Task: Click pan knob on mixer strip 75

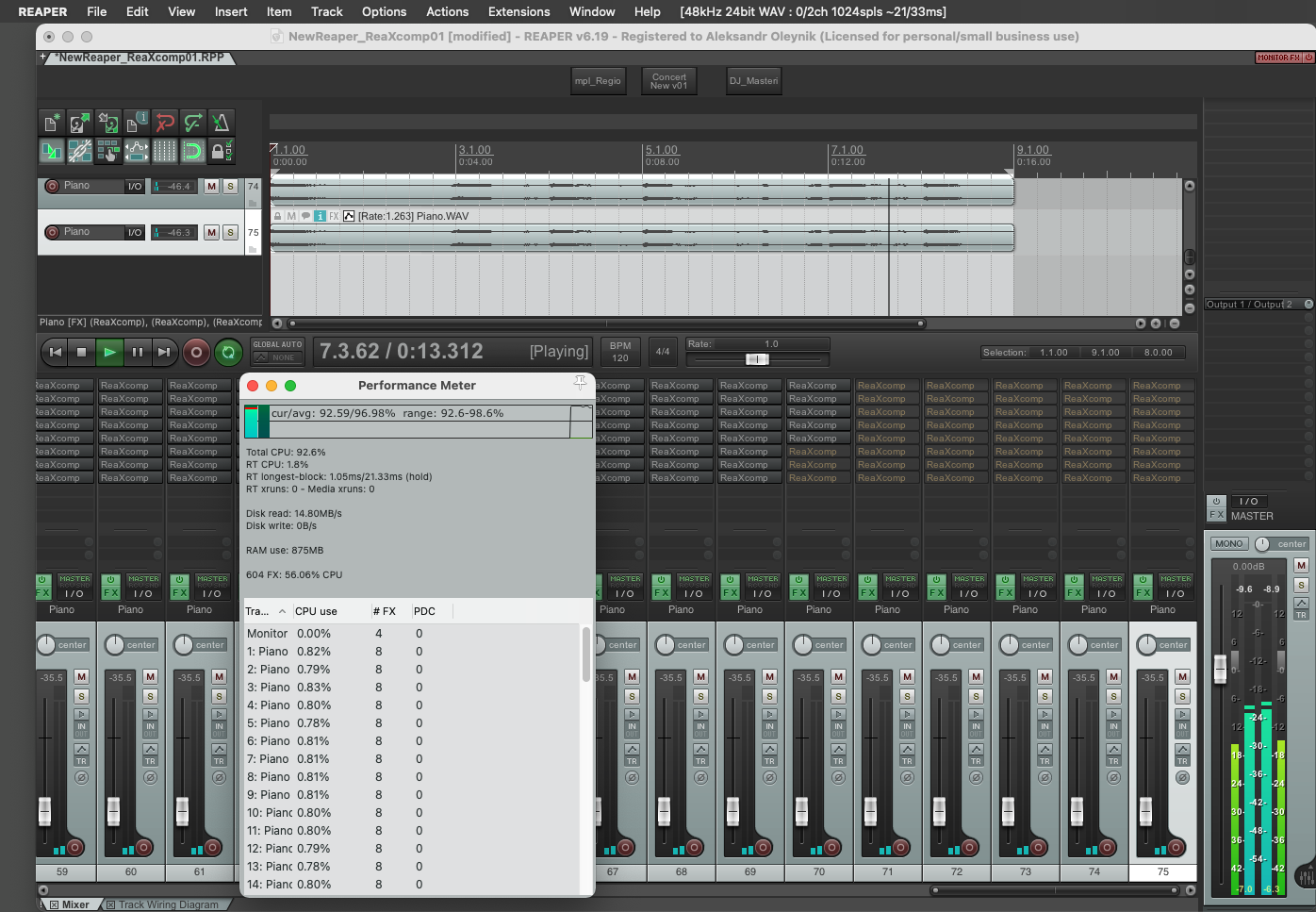Action: tap(1146, 645)
